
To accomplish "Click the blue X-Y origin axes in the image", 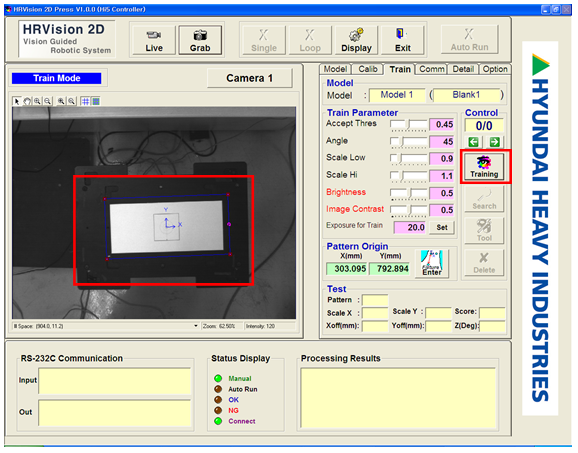I will (x=169, y=223).
